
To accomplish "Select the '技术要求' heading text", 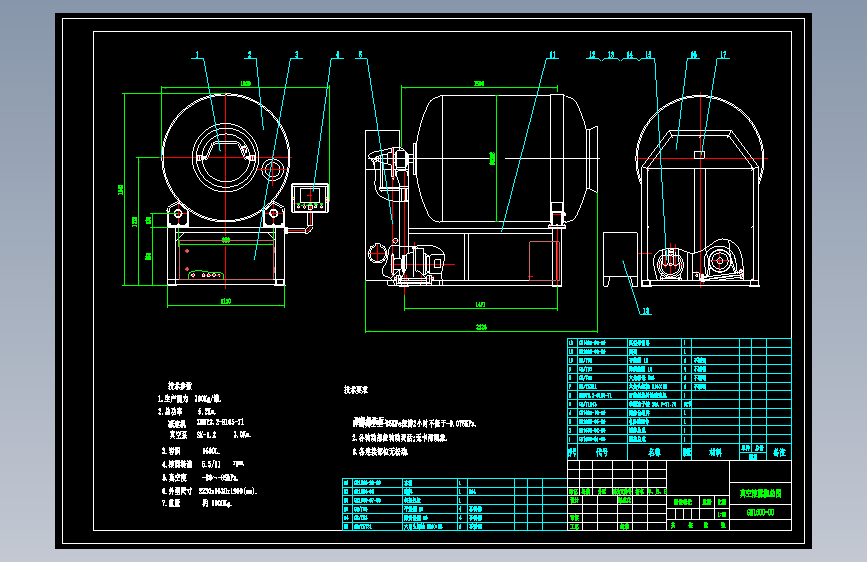I will coord(356,390).
